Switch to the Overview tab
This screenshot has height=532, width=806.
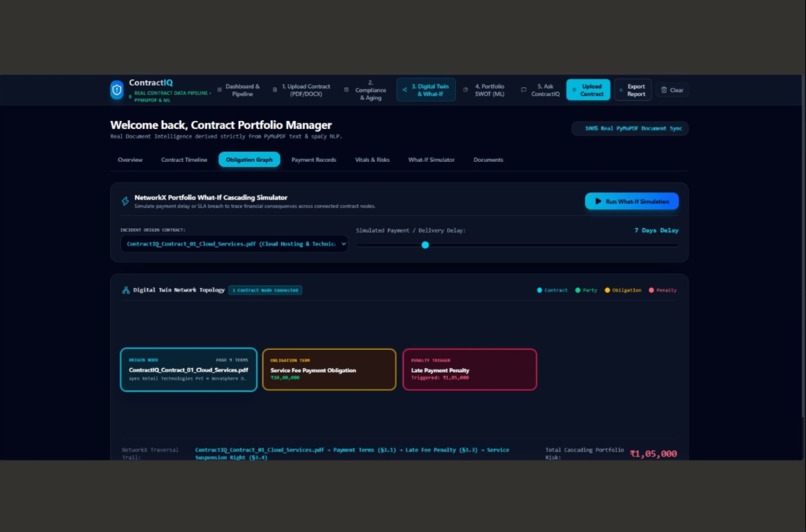[x=130, y=160]
